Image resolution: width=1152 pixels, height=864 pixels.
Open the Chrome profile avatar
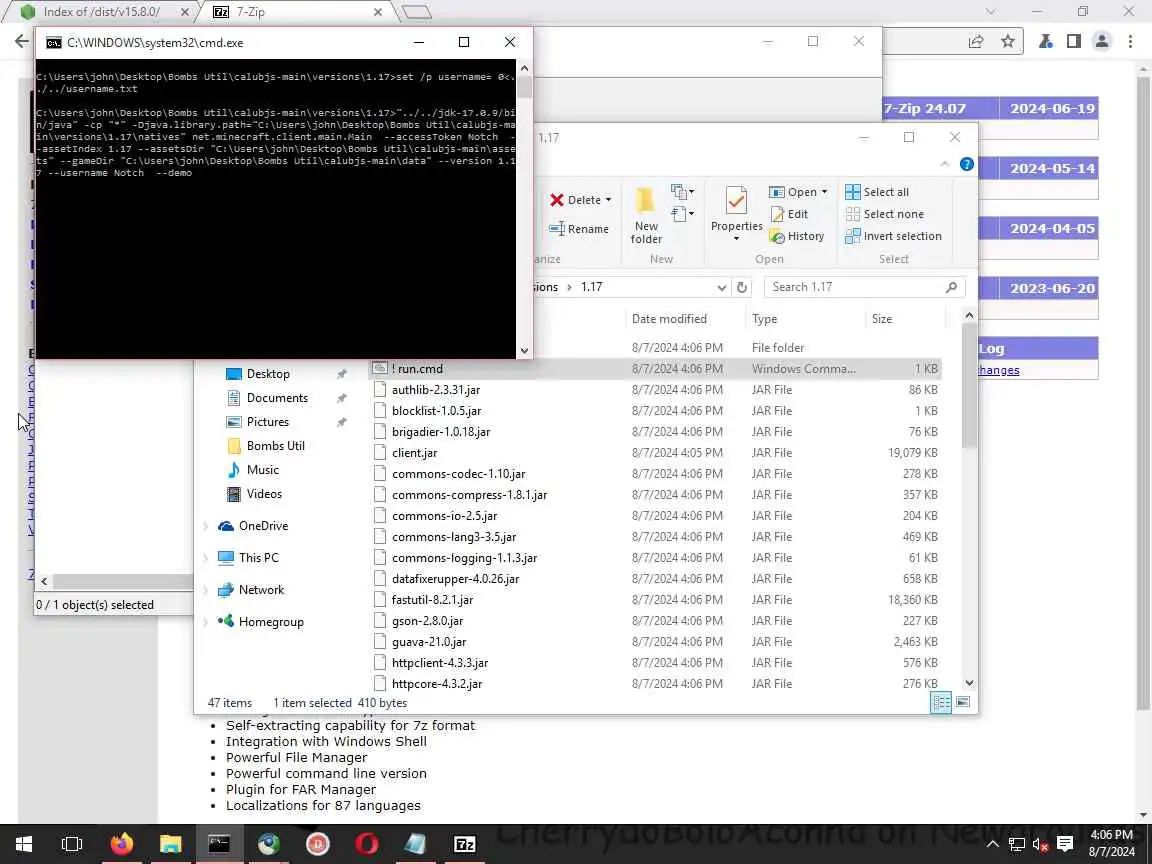1101,42
